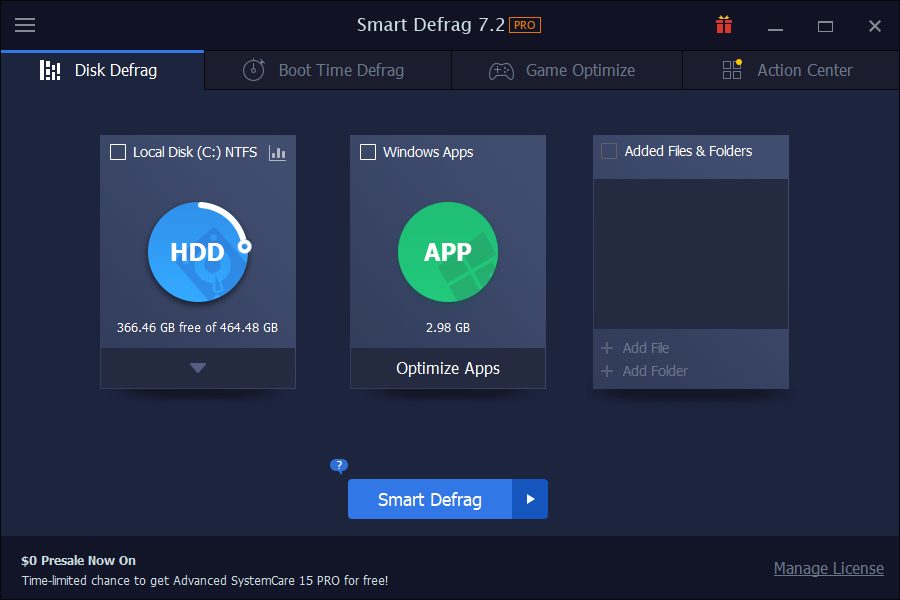Switch to the Disk Defrag tab
The image size is (900, 600).
[102, 71]
